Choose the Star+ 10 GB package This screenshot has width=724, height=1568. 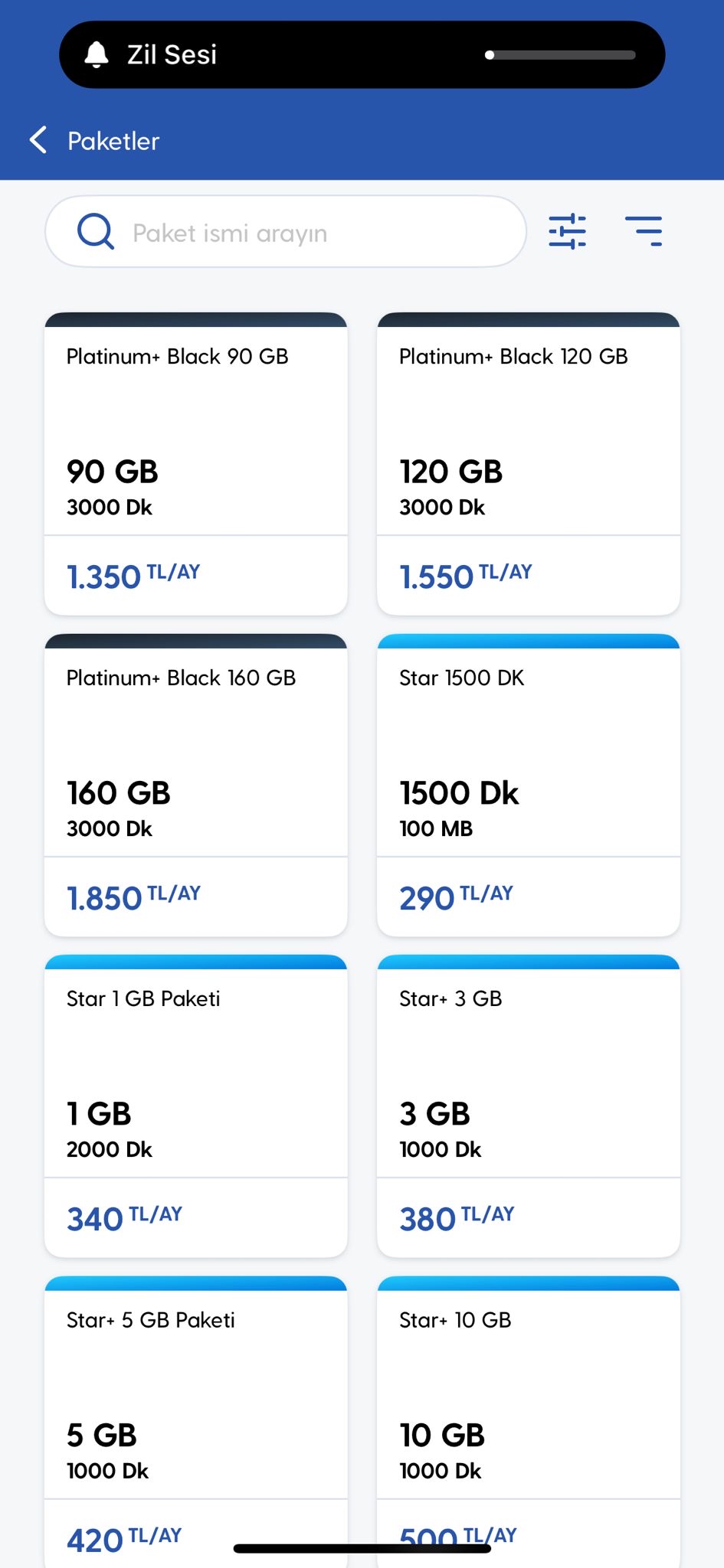pos(529,1422)
